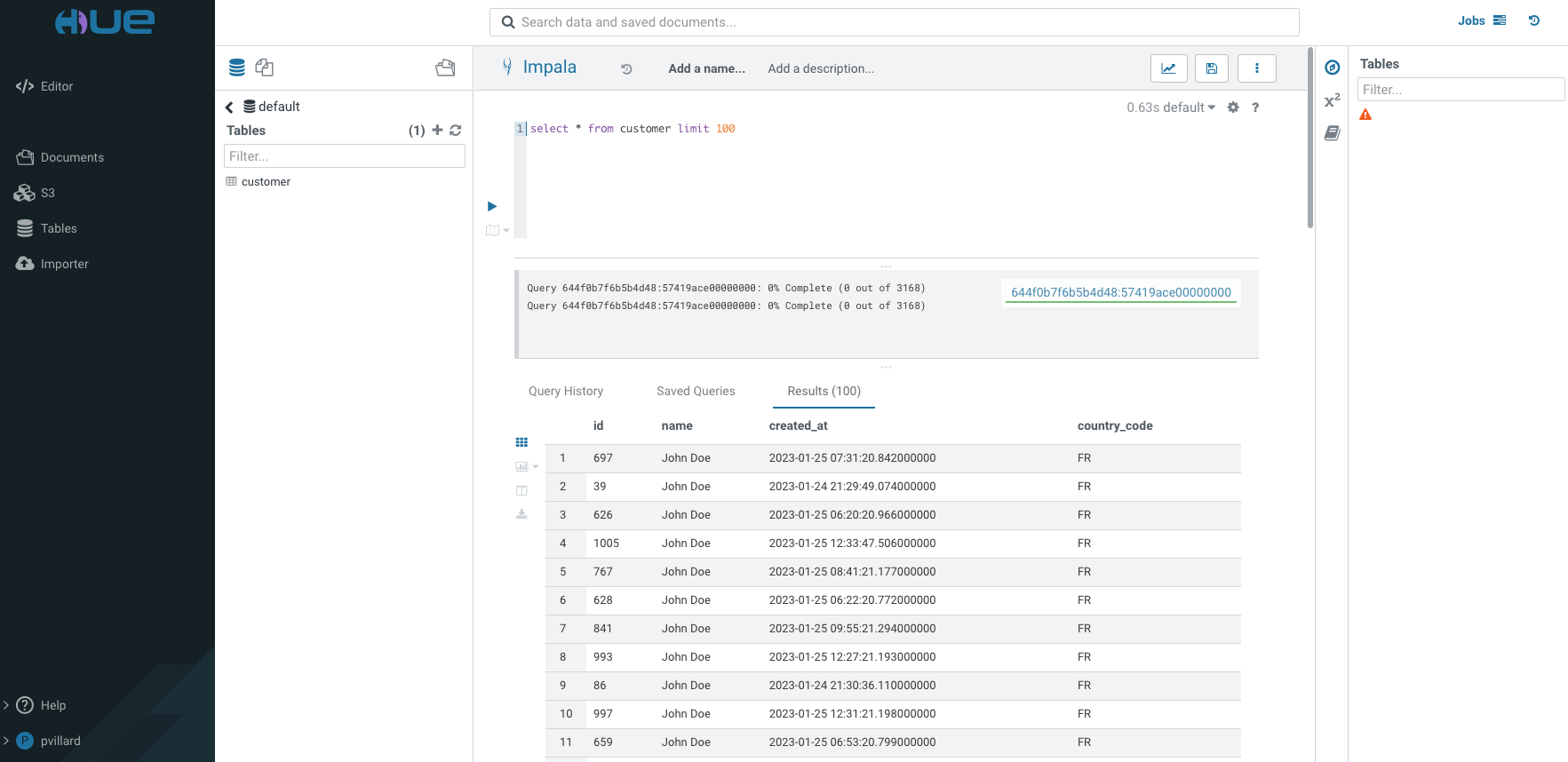Screen dimensions: 1568x762
Task: Open the three-dot more options menu
Action: (1256, 68)
